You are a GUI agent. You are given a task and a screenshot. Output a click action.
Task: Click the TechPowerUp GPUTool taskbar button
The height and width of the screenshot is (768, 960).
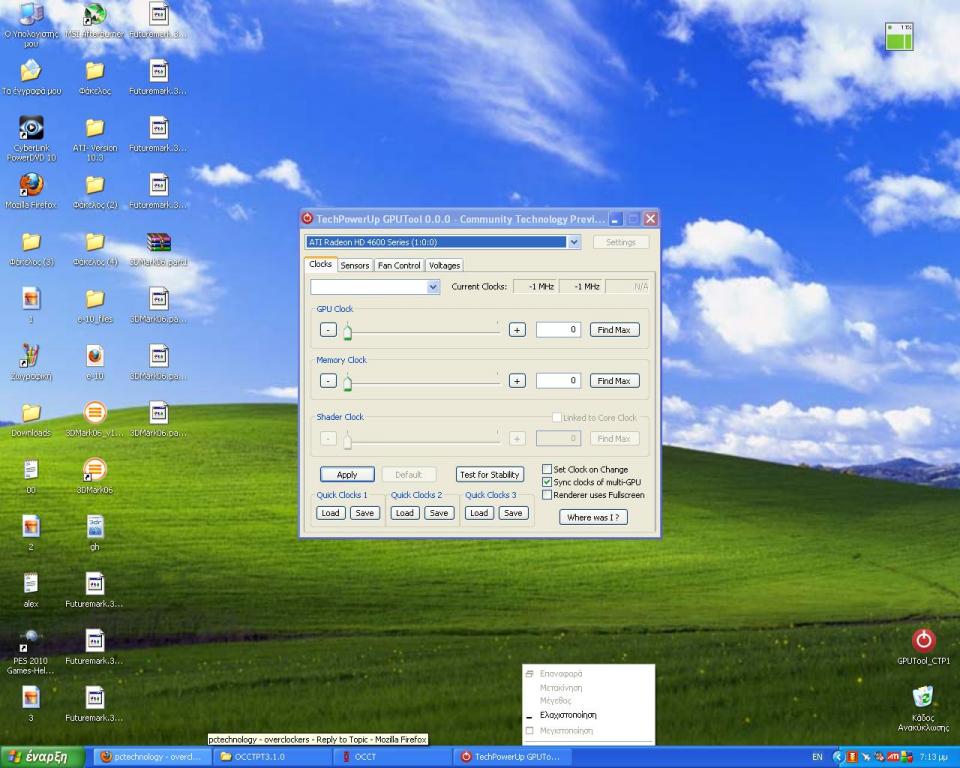tap(514, 757)
